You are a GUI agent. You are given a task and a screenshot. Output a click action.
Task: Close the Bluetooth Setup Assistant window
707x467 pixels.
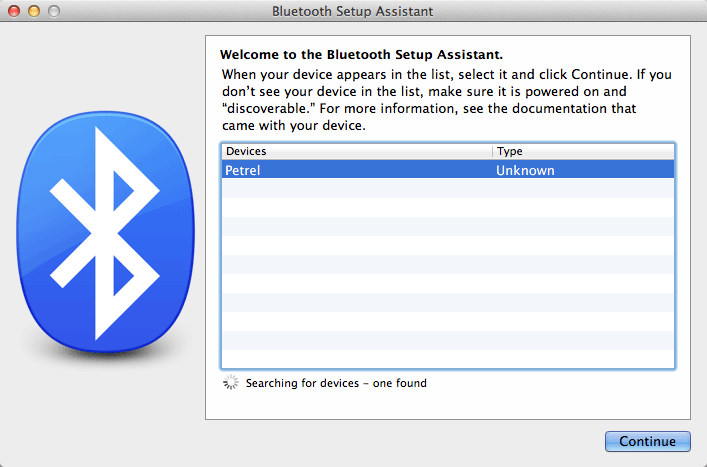pos(14,11)
